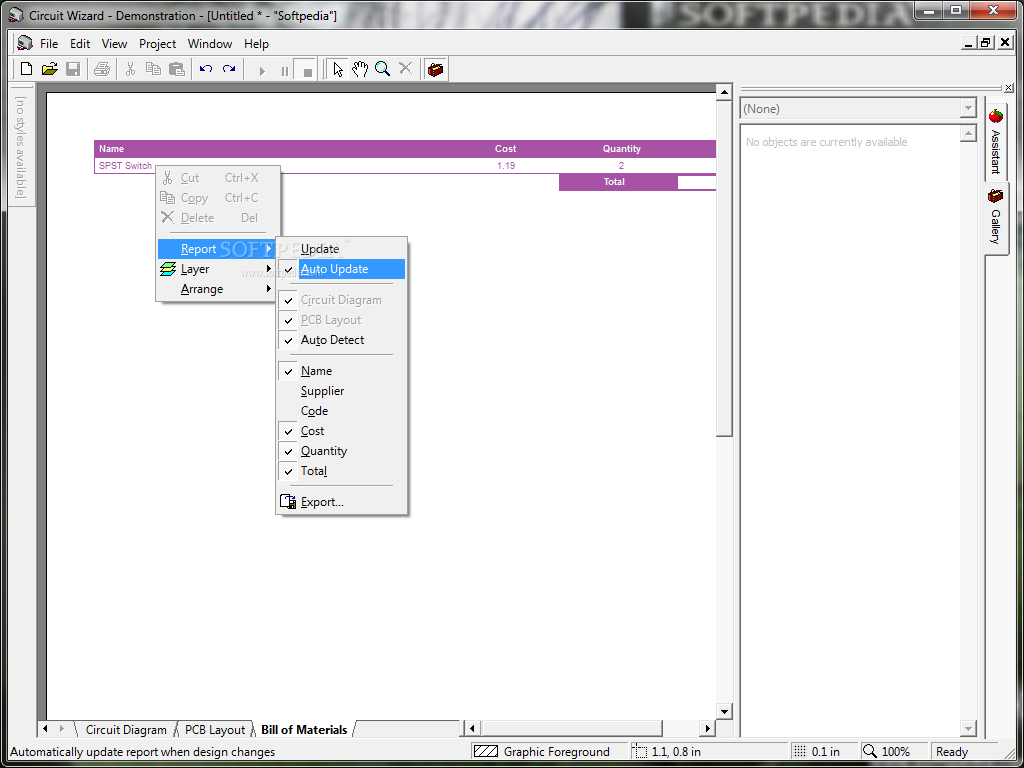Select the hand pan tool
The image size is (1024, 768).
pos(360,69)
